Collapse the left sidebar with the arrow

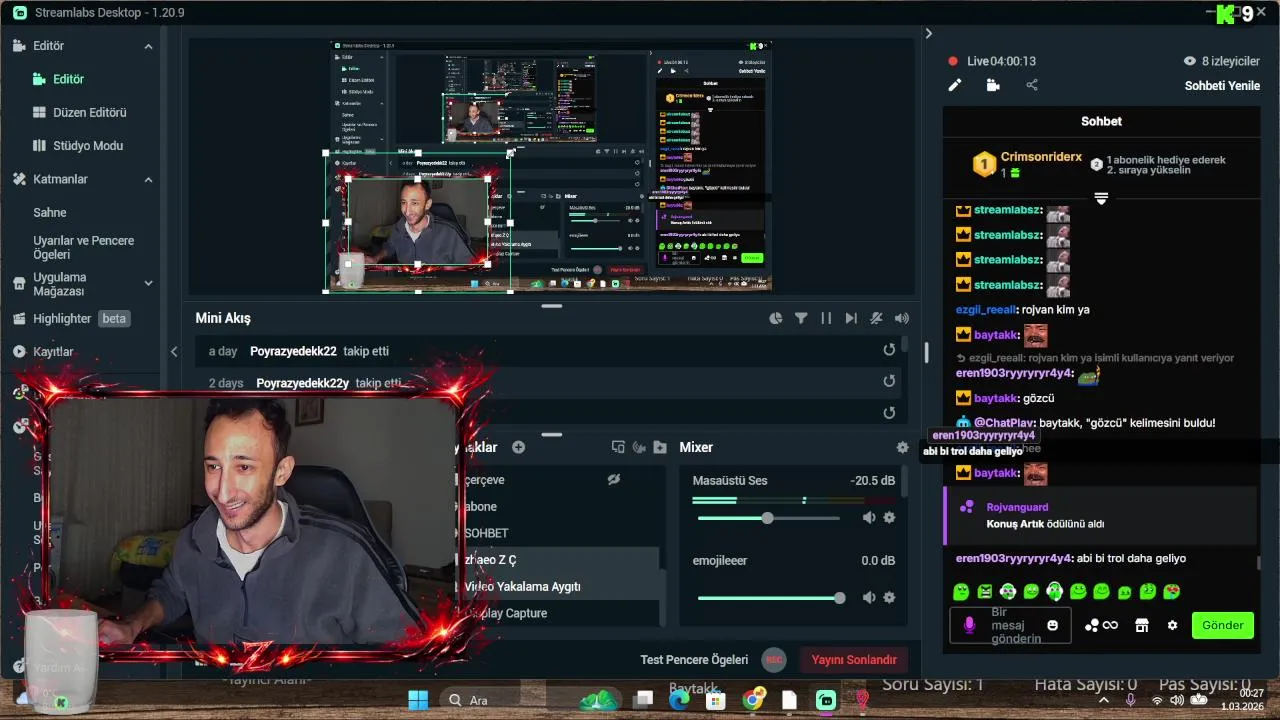pos(174,351)
